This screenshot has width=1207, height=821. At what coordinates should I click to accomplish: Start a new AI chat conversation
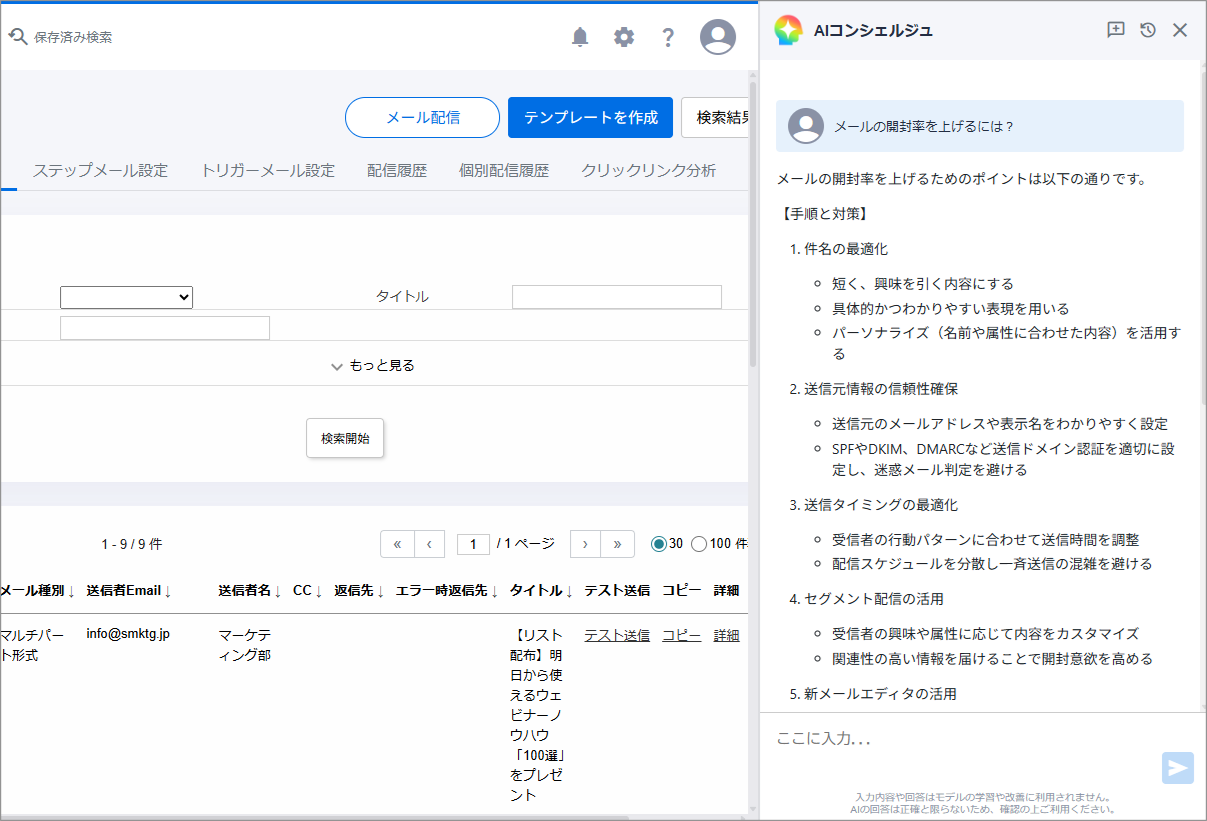point(1116,30)
